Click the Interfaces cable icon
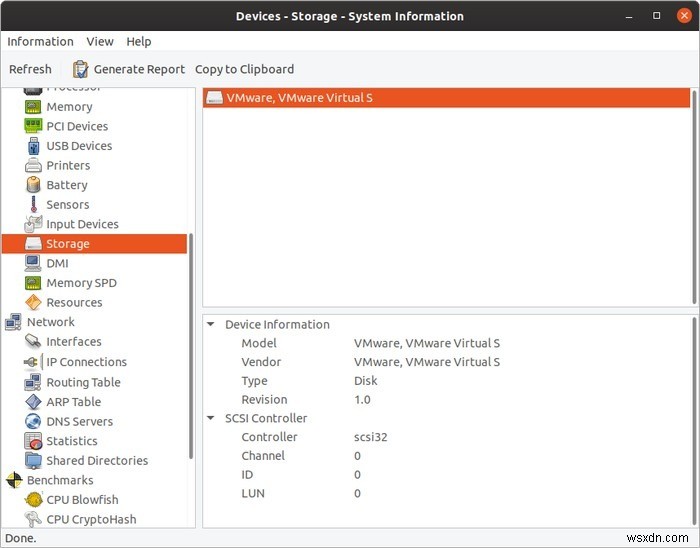700x548 pixels. [x=33, y=342]
